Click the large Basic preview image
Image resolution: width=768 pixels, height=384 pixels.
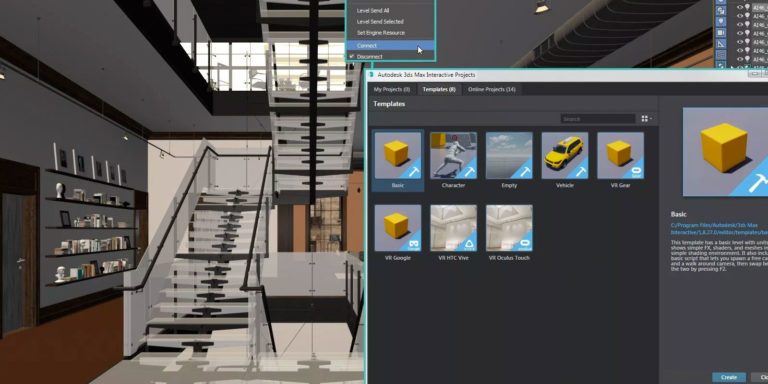coord(725,152)
